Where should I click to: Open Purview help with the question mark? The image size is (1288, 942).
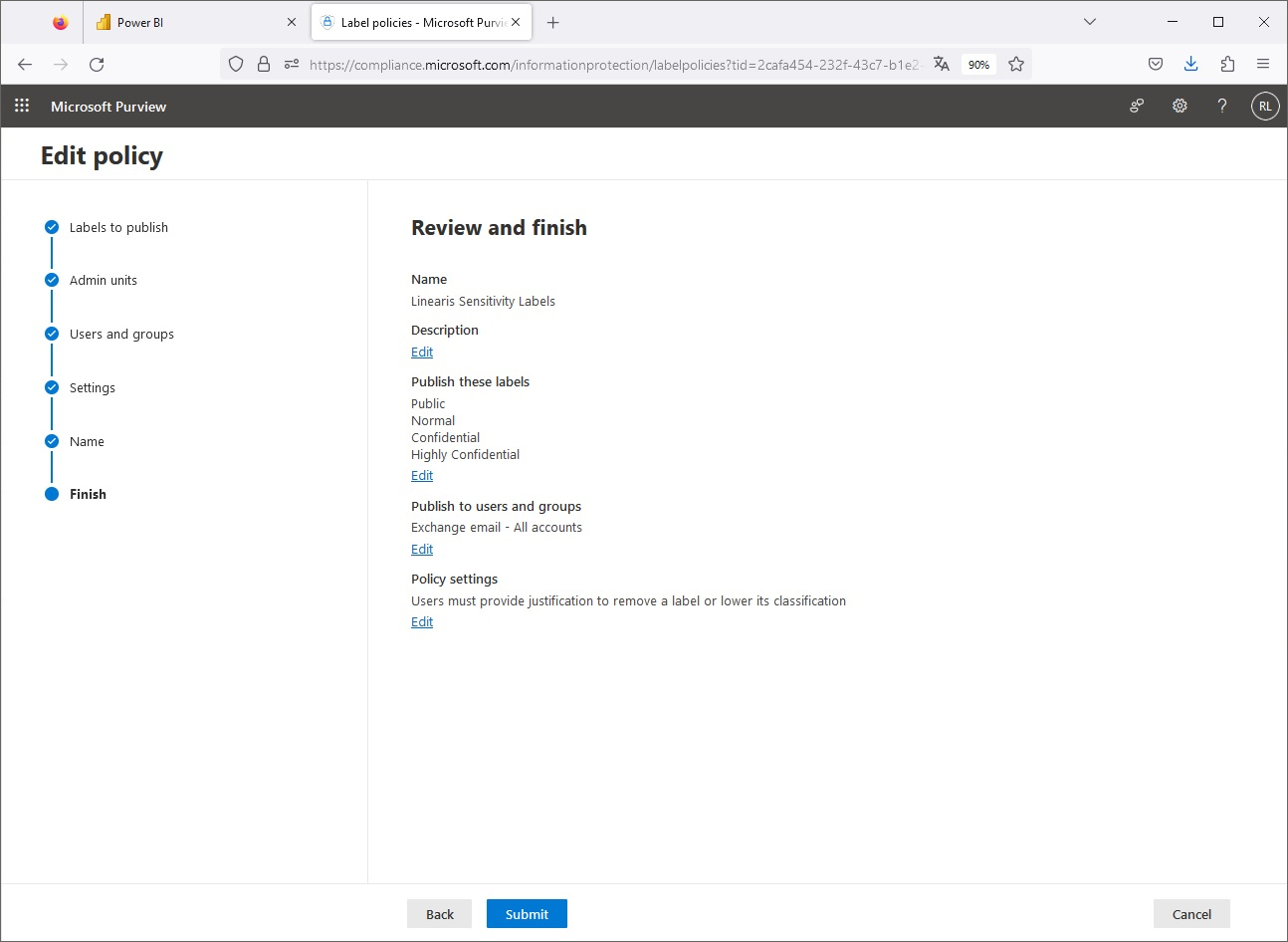pyautogui.click(x=1222, y=106)
